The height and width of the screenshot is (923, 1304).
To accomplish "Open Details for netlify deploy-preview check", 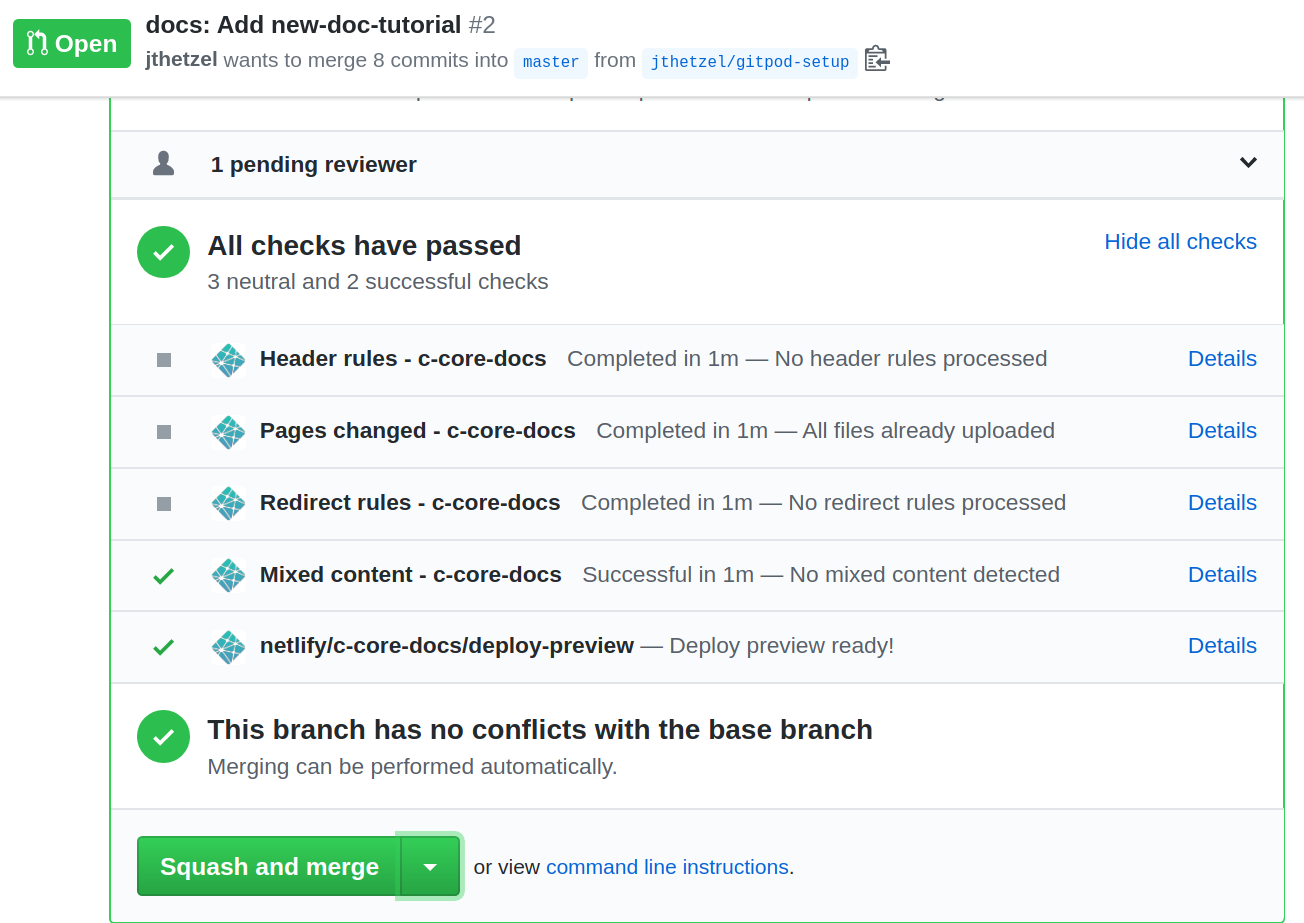I will pyautogui.click(x=1222, y=646).
